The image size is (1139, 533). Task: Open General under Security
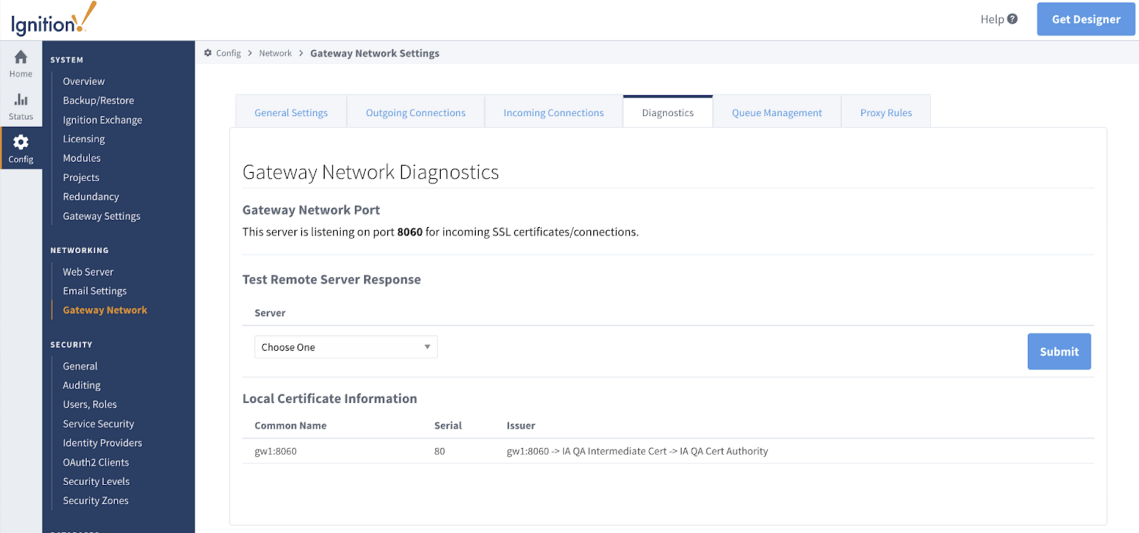80,366
